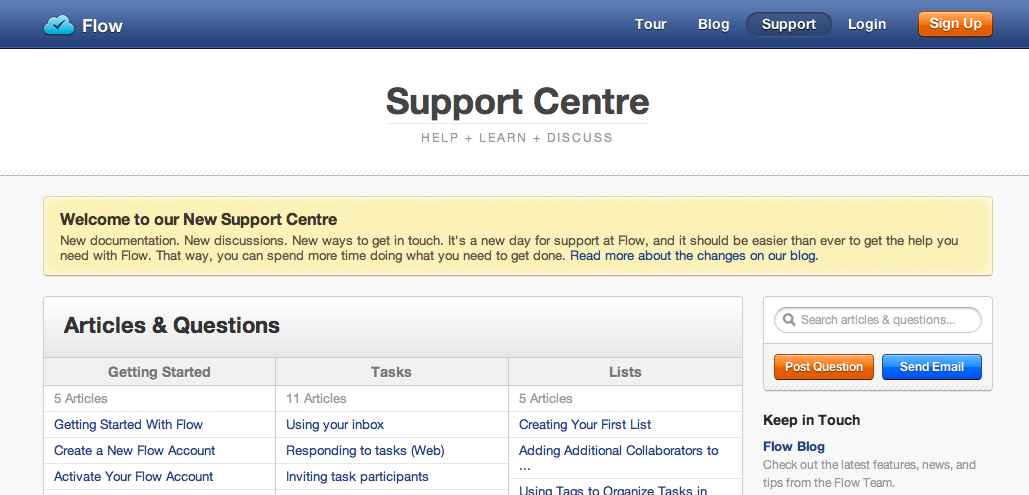Open the Login page
This screenshot has width=1029, height=495.
867,24
